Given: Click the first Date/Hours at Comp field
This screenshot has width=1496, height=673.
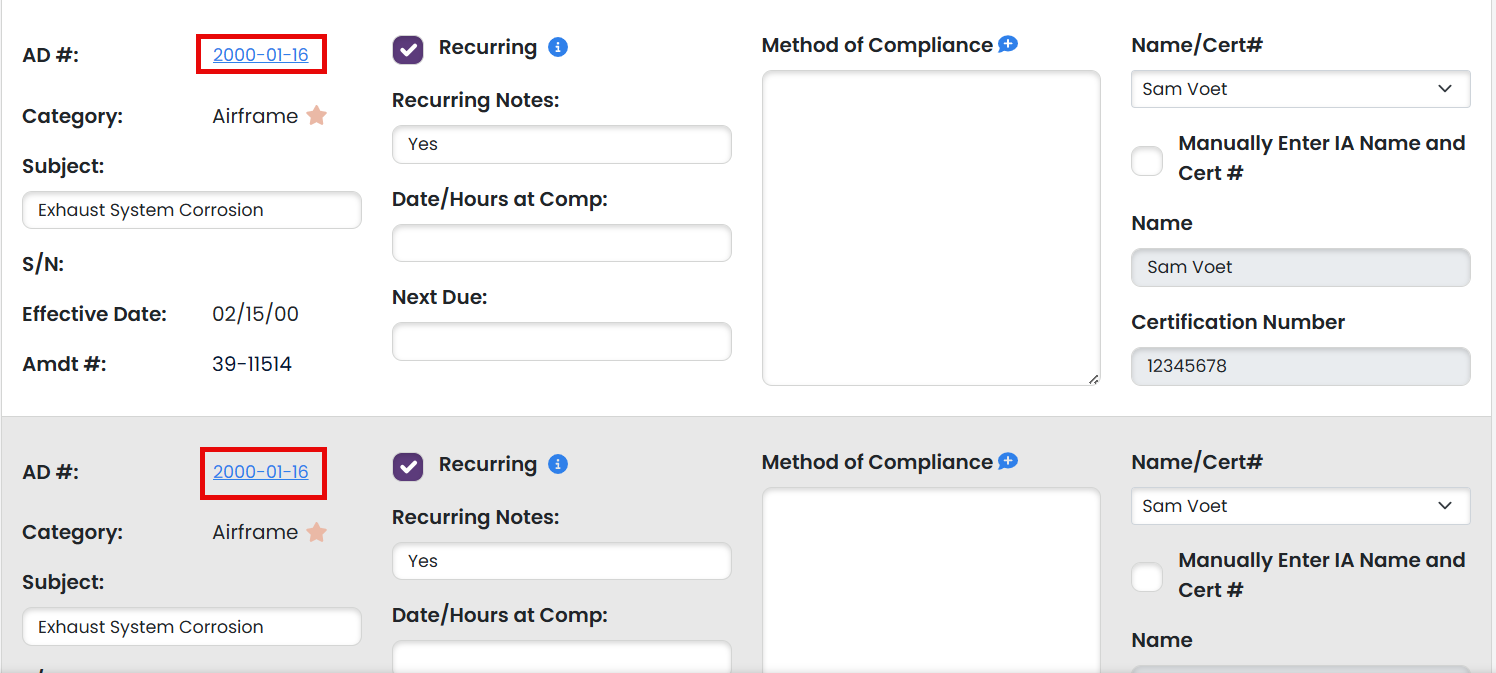Looking at the screenshot, I should tap(562, 243).
